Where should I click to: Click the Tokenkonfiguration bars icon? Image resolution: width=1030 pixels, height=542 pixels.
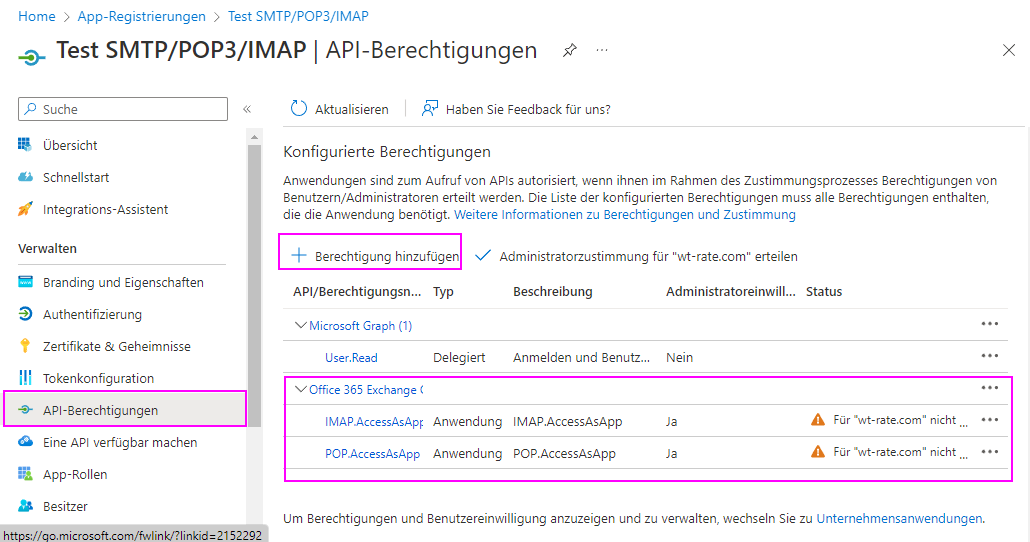[x=25, y=378]
